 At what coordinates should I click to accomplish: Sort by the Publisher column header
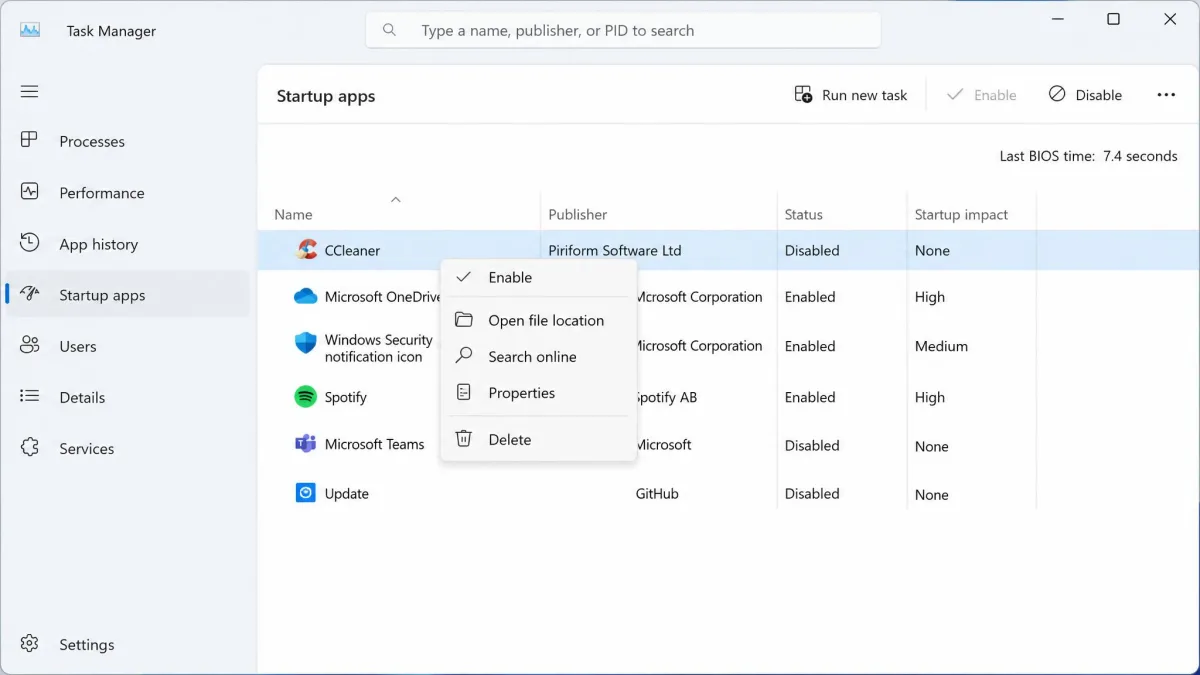[x=577, y=214]
